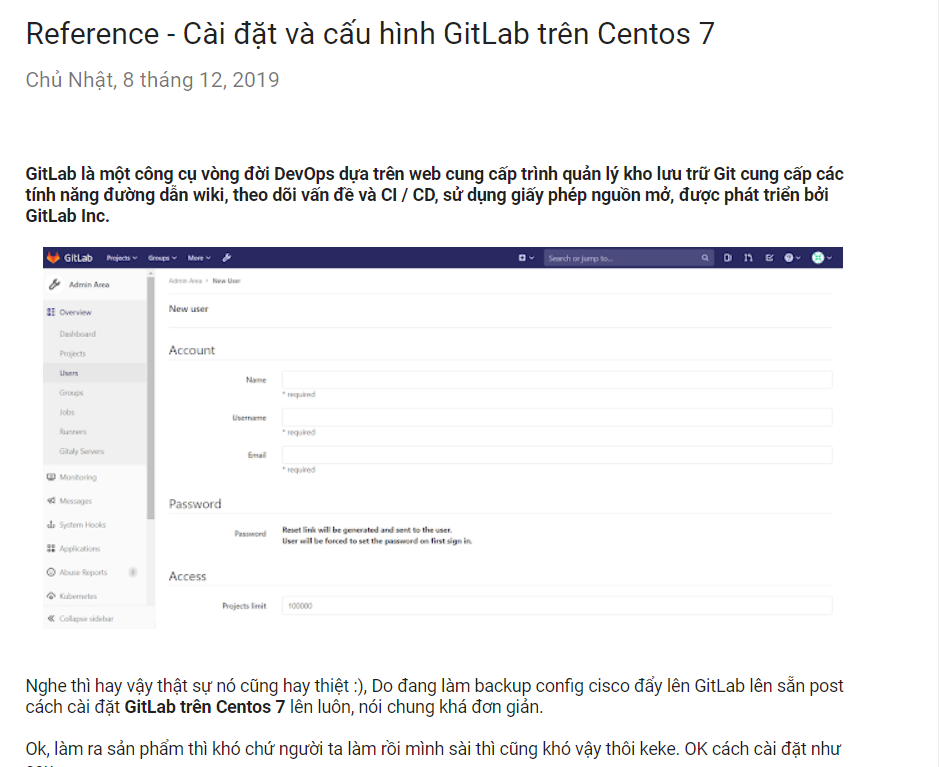The image size is (939, 767).
Task: Open the Merge Requests icon
Action: point(749,257)
